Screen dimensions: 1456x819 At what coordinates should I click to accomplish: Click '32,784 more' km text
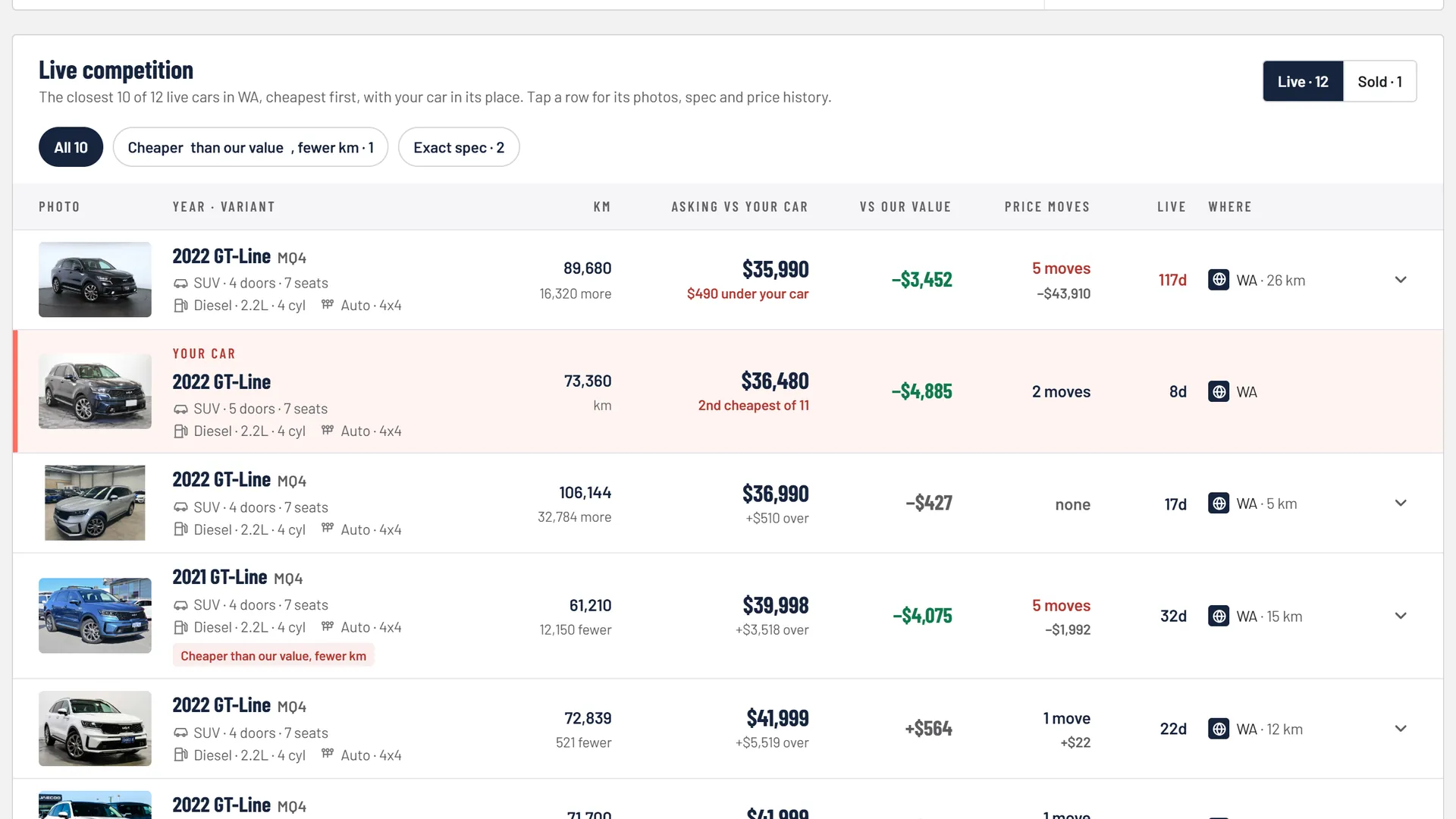(x=574, y=517)
